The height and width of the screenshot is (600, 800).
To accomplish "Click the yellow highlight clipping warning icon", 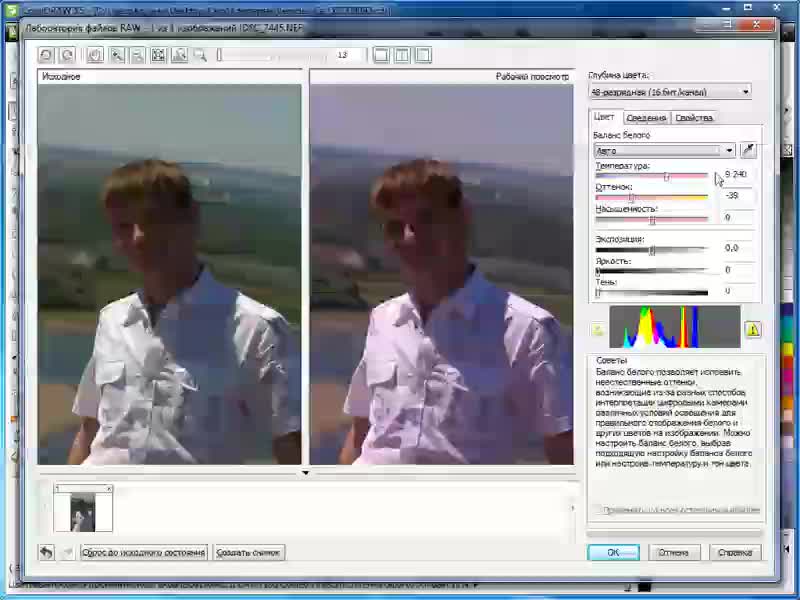I will (752, 329).
